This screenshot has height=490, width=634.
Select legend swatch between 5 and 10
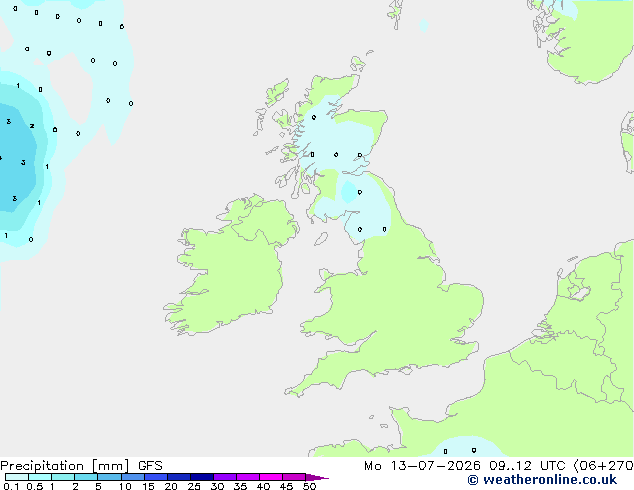tap(109, 477)
